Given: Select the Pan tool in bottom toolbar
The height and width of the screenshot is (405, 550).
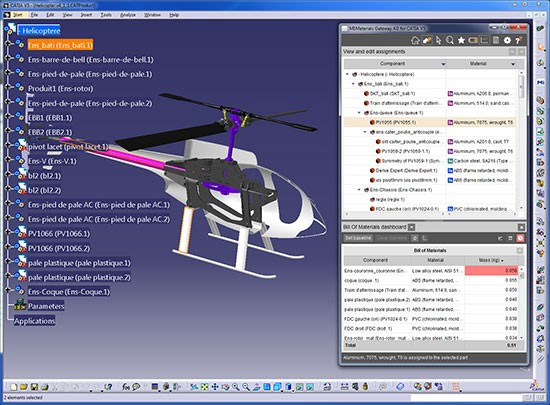Looking at the screenshot, I should [215, 387].
